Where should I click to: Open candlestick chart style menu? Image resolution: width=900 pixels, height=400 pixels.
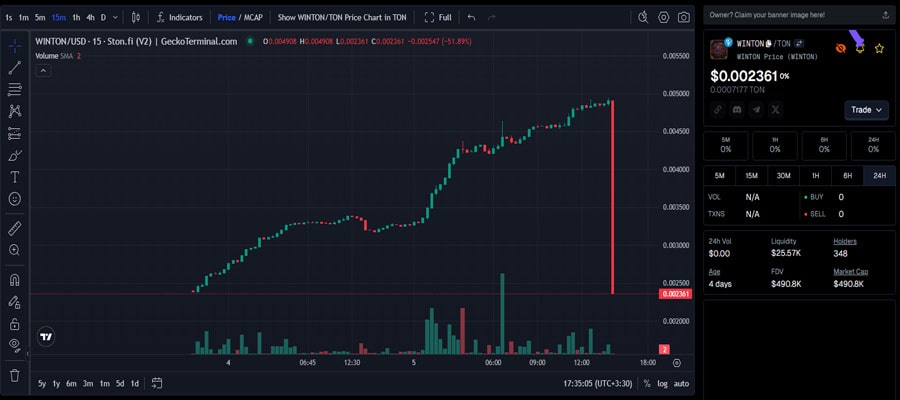(135, 17)
